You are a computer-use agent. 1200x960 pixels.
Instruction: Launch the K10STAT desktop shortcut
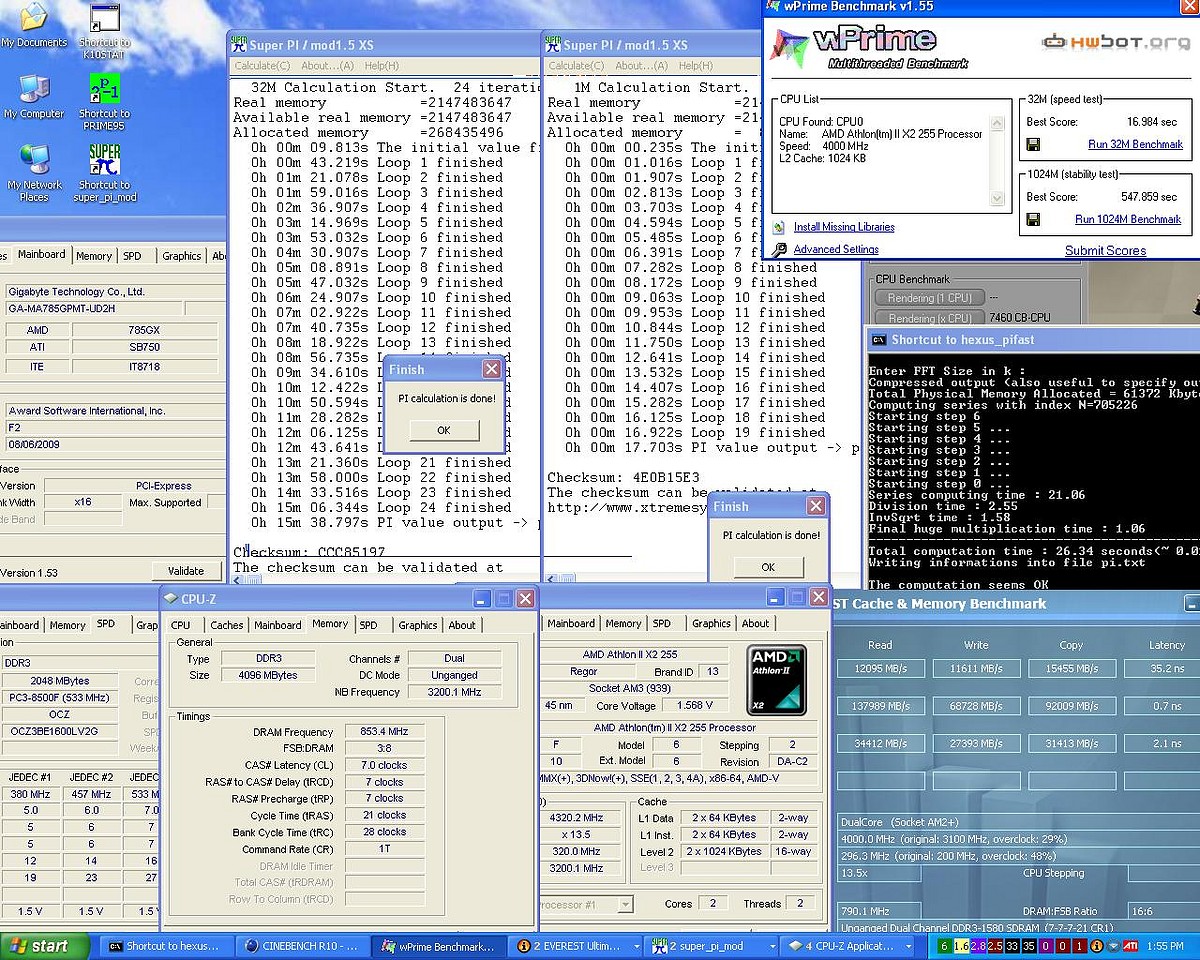[104, 20]
